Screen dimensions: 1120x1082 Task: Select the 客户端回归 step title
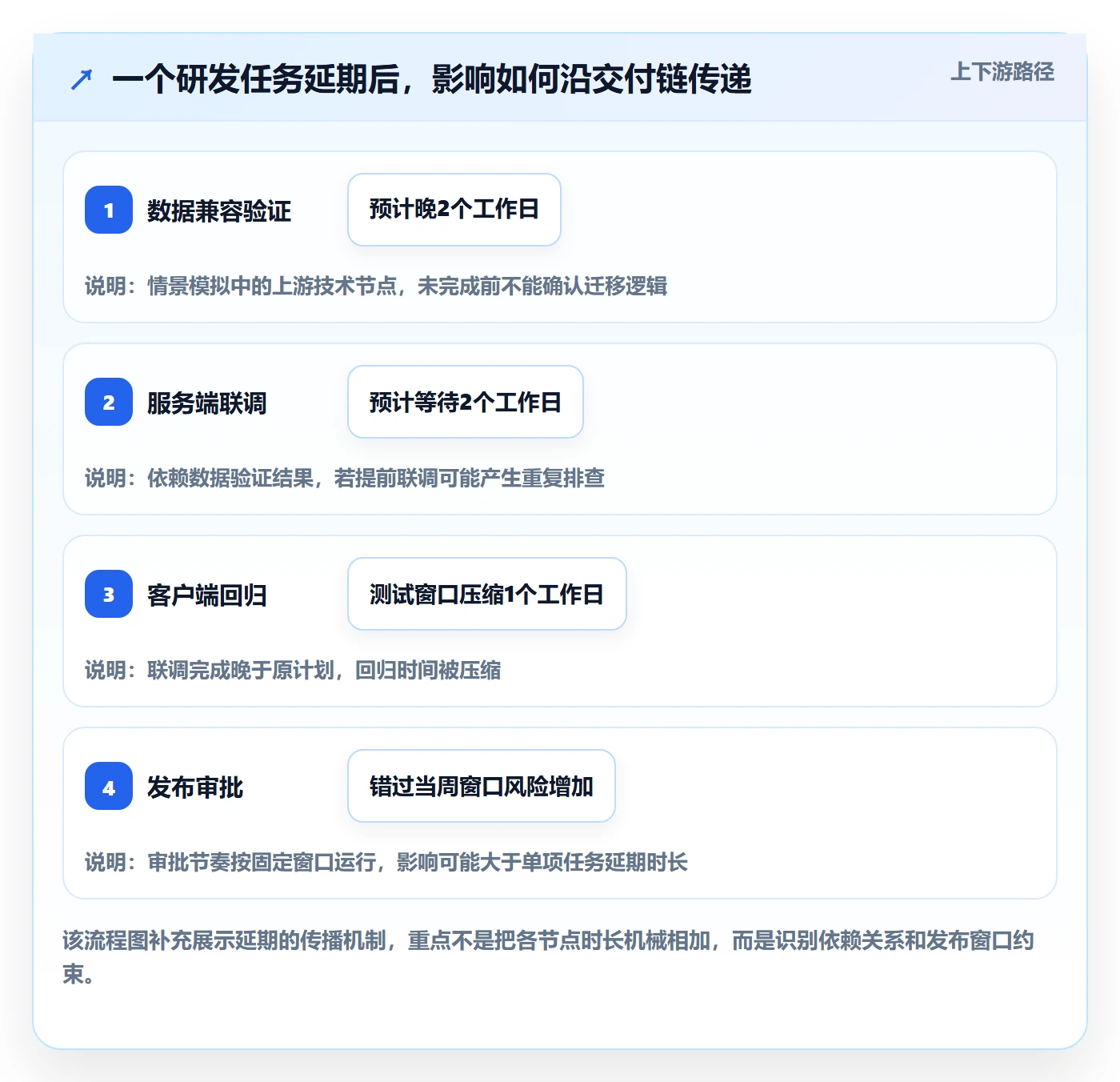[x=207, y=595]
